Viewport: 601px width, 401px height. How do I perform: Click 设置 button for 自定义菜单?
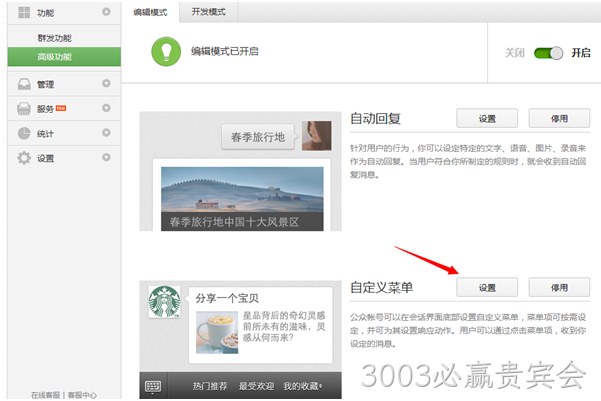pos(487,288)
